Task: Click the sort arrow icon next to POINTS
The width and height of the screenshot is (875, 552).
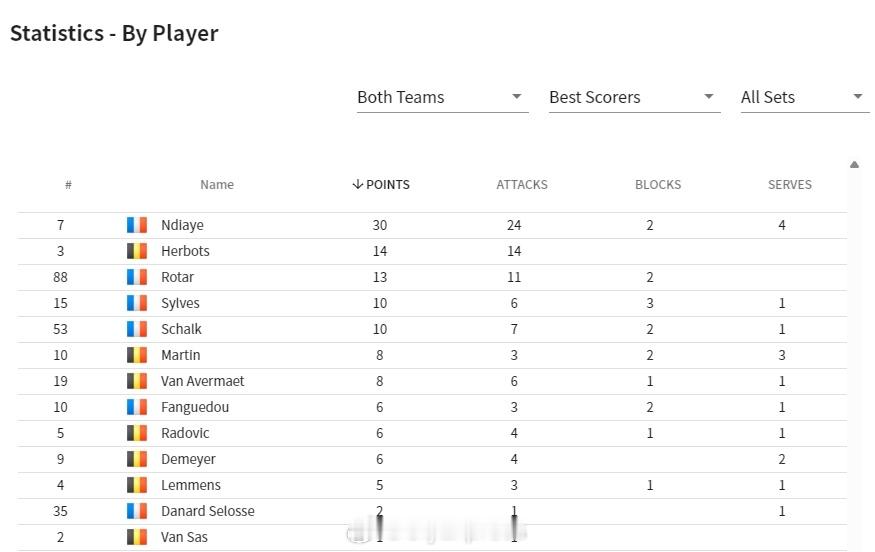Action: coord(358,185)
